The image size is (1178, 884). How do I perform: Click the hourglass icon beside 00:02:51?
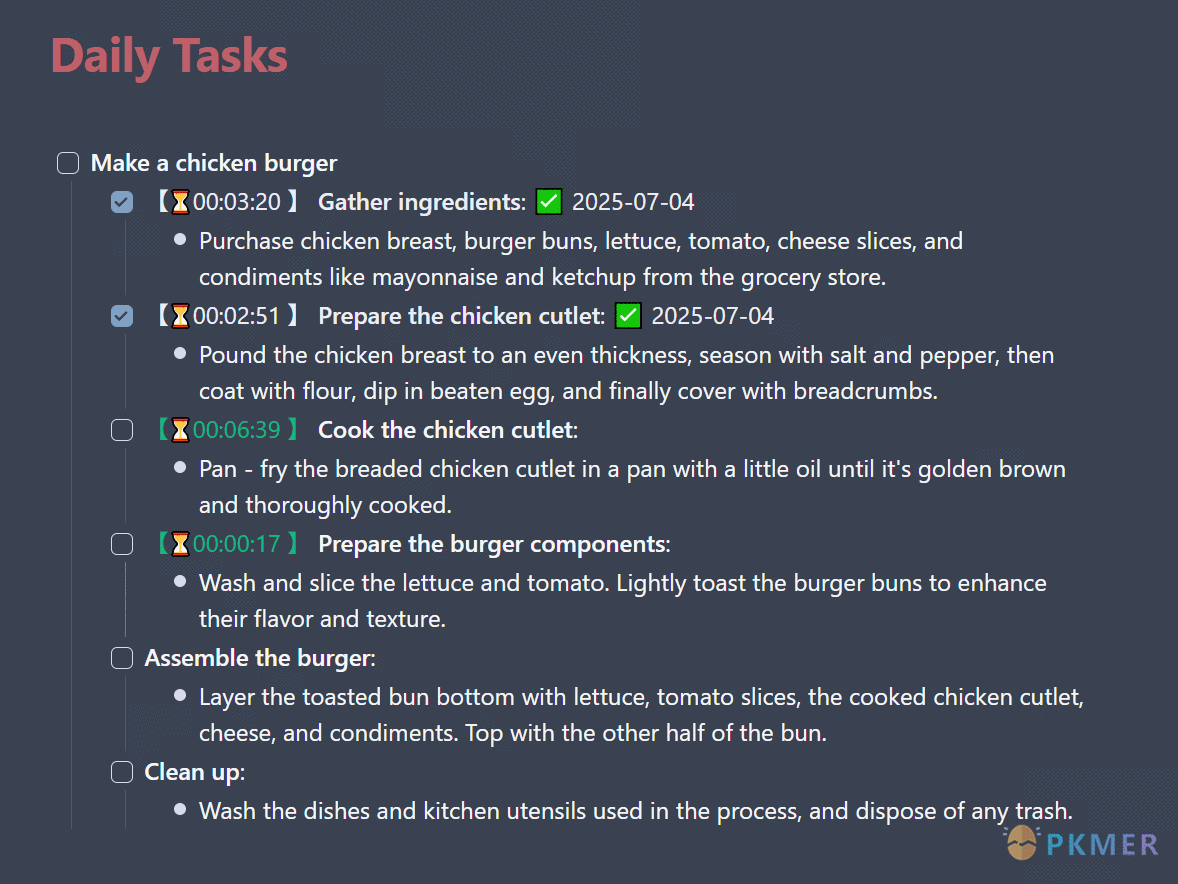(180, 316)
